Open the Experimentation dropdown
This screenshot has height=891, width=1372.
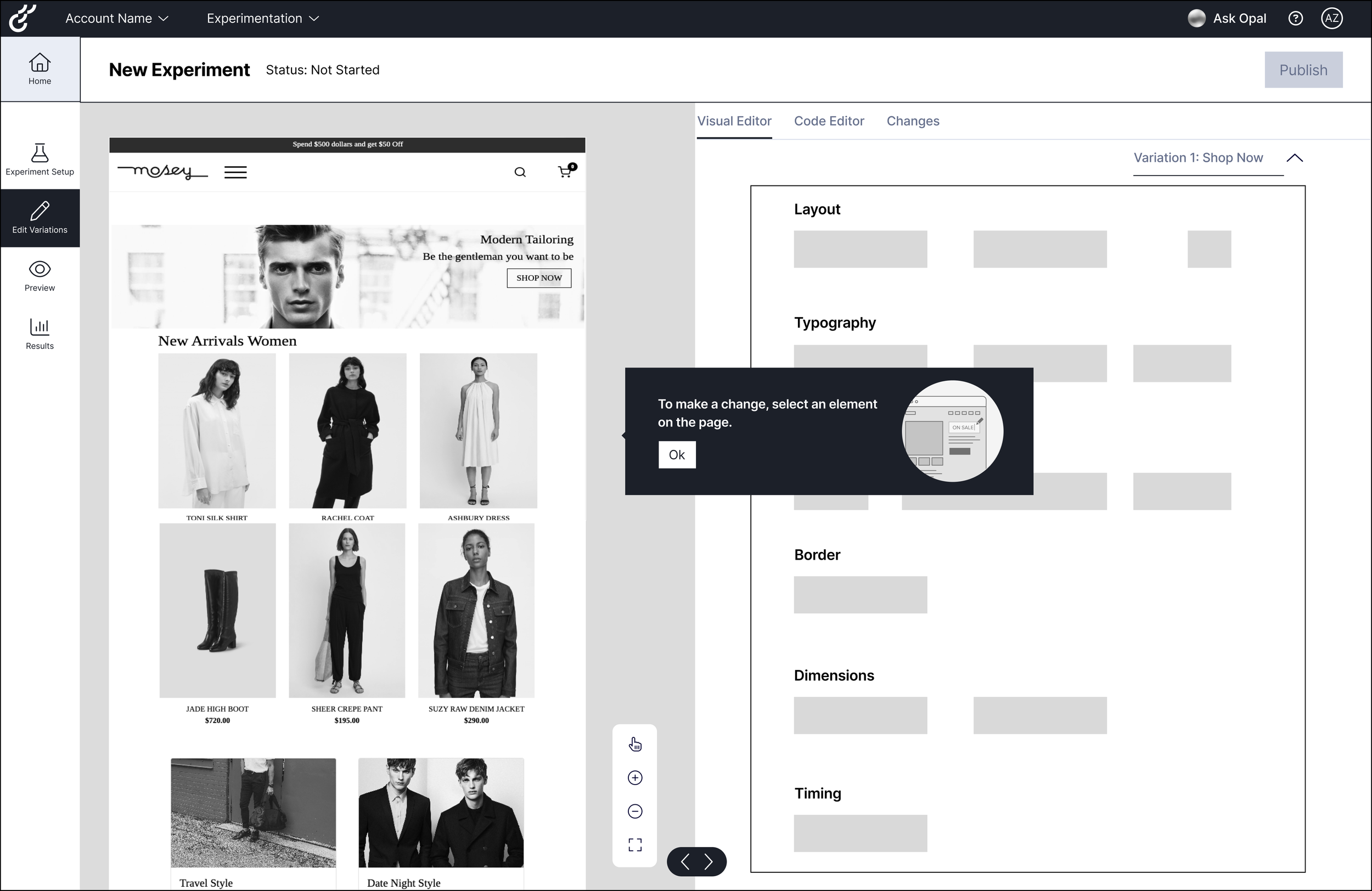pos(262,19)
